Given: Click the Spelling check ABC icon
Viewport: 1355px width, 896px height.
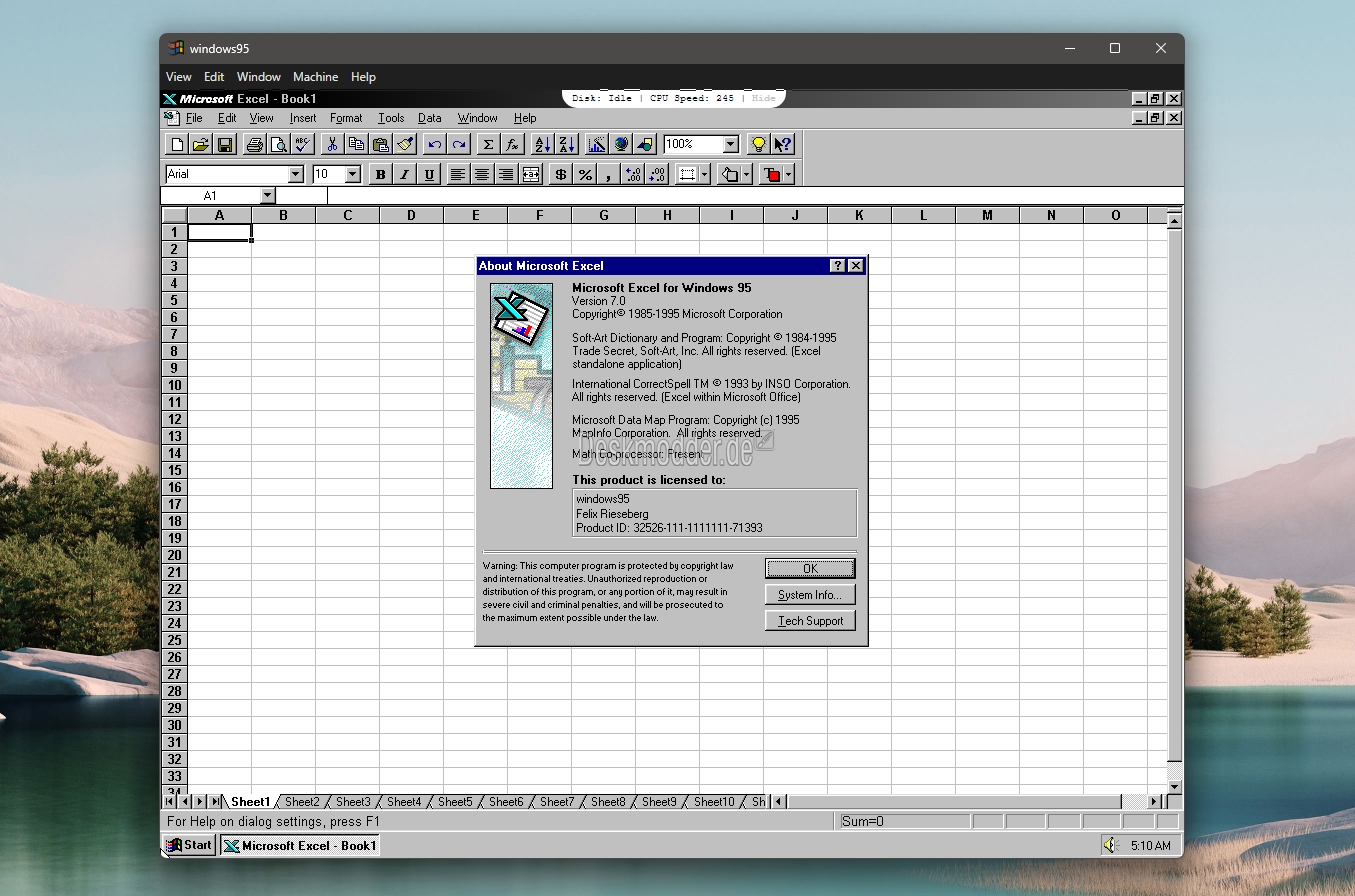Looking at the screenshot, I should [x=303, y=144].
